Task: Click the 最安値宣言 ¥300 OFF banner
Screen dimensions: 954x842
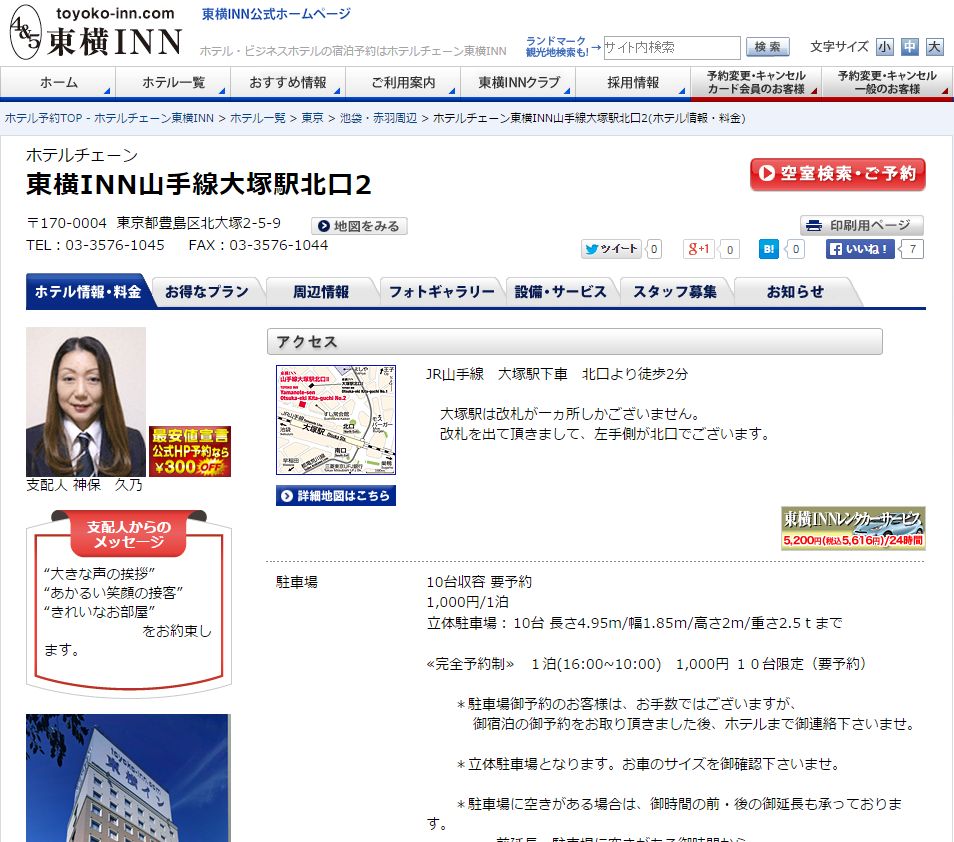Action: tap(190, 451)
